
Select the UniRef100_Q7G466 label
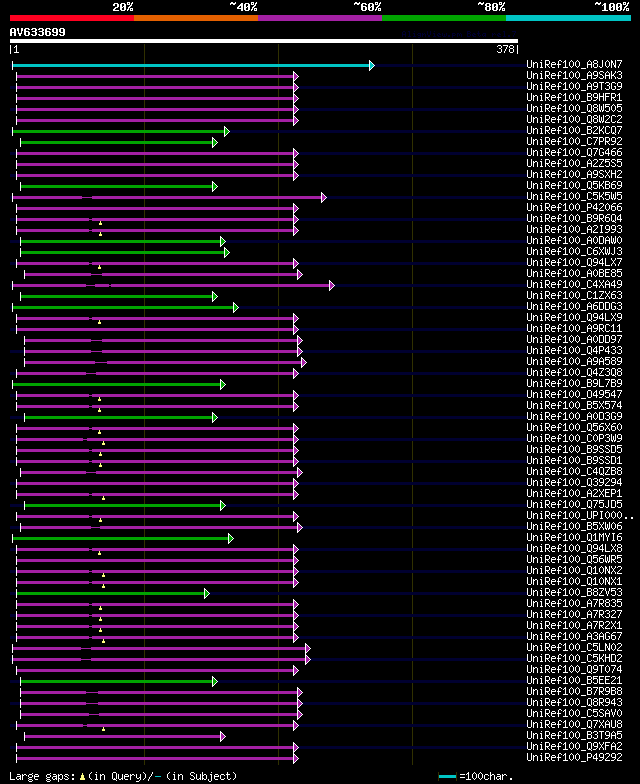click(574, 152)
